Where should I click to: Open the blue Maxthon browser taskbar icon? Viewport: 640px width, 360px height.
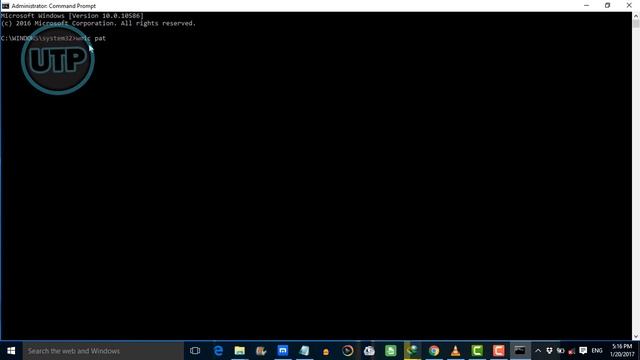282,351
